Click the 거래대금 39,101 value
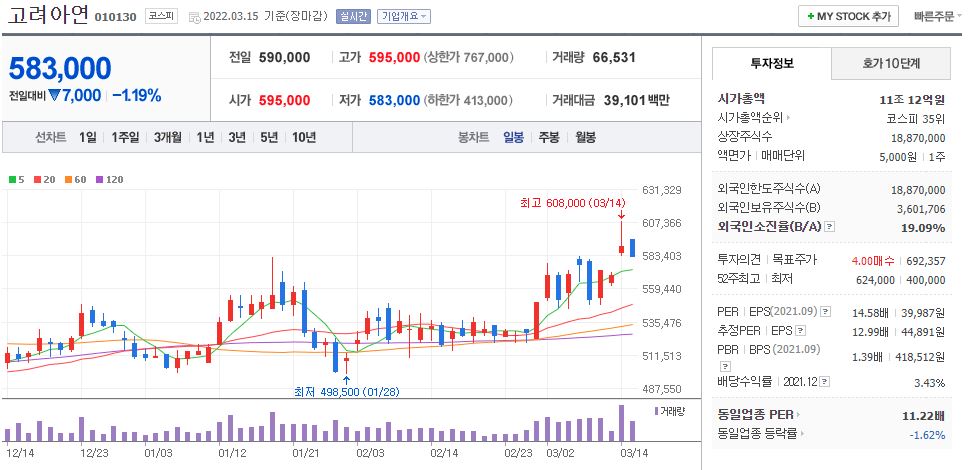Screen dimensions: 968x470 (624, 100)
